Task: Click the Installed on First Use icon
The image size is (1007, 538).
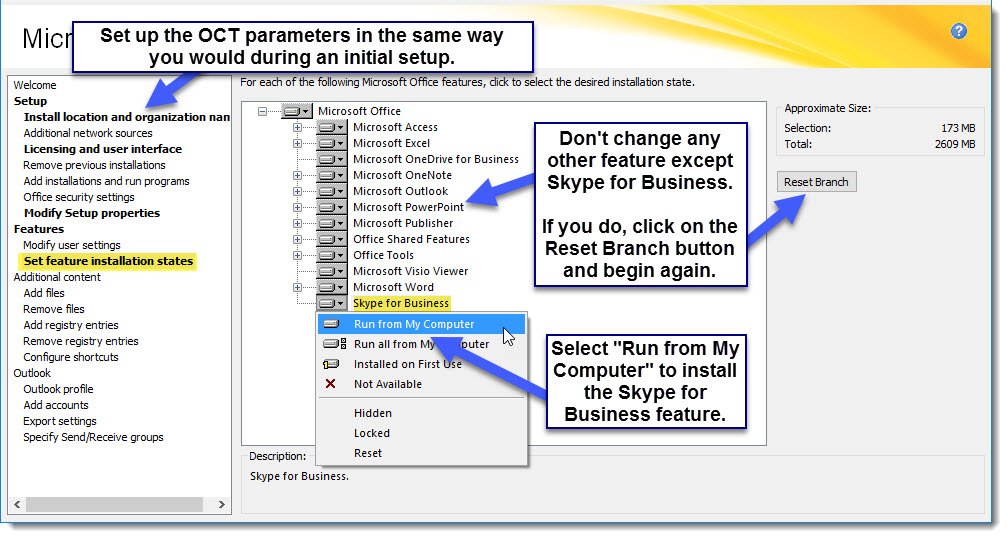Action: coord(331,364)
